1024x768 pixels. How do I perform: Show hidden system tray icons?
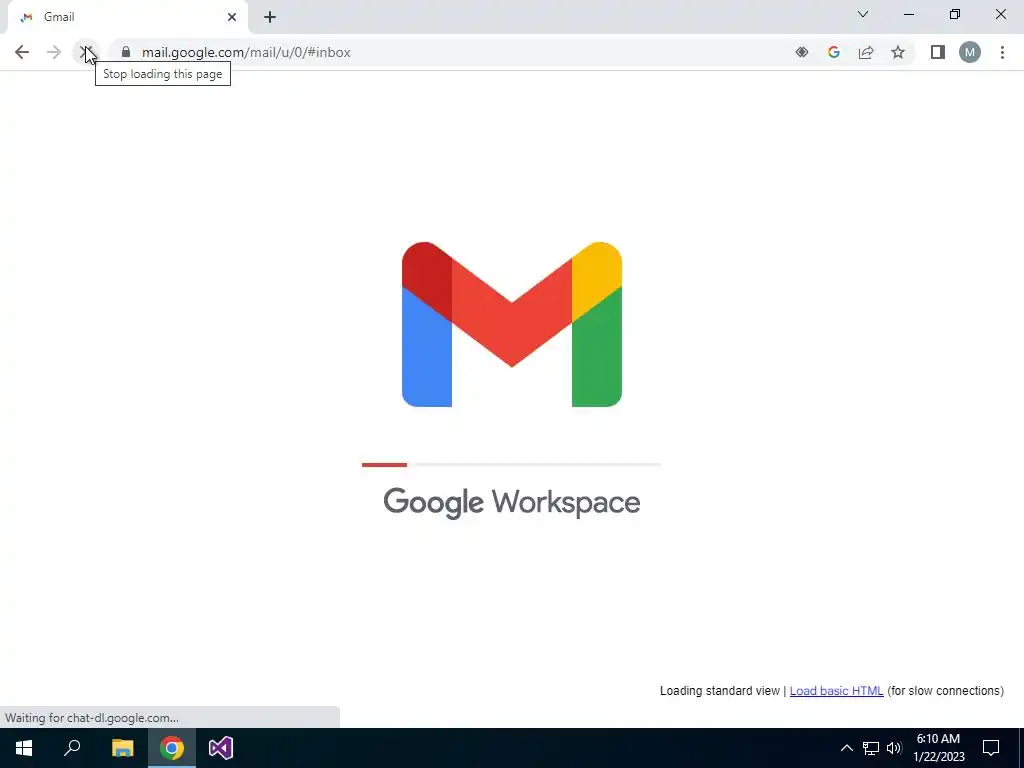click(x=846, y=748)
